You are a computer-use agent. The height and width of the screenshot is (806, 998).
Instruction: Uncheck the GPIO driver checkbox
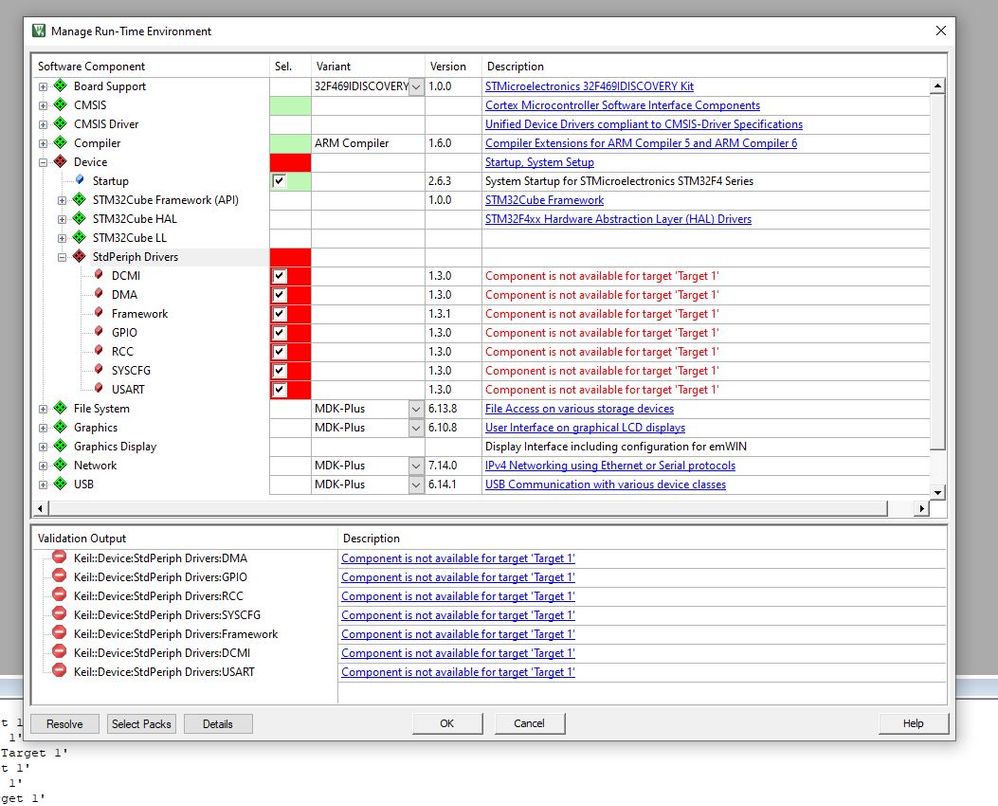pyautogui.click(x=279, y=332)
